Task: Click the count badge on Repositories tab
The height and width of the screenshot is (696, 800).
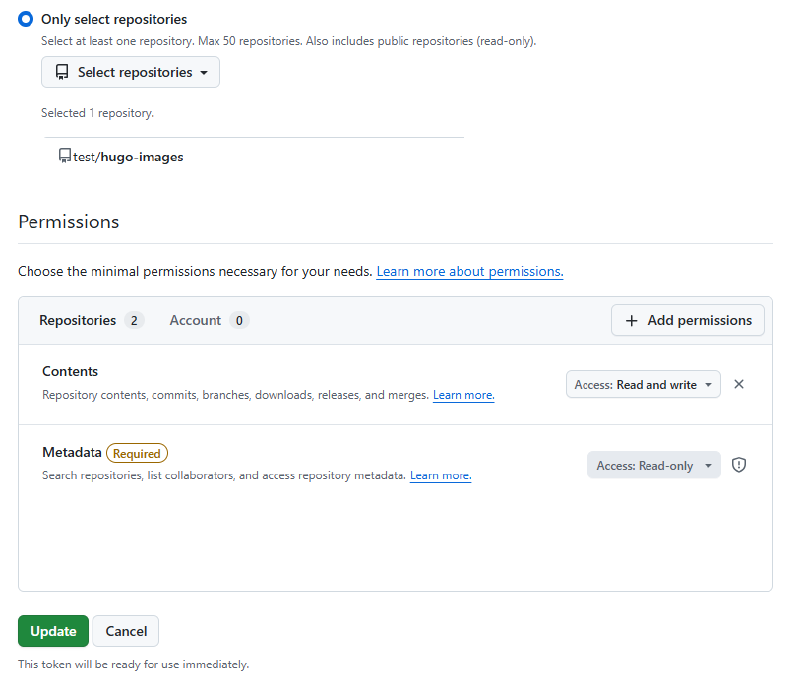Action: 134,320
